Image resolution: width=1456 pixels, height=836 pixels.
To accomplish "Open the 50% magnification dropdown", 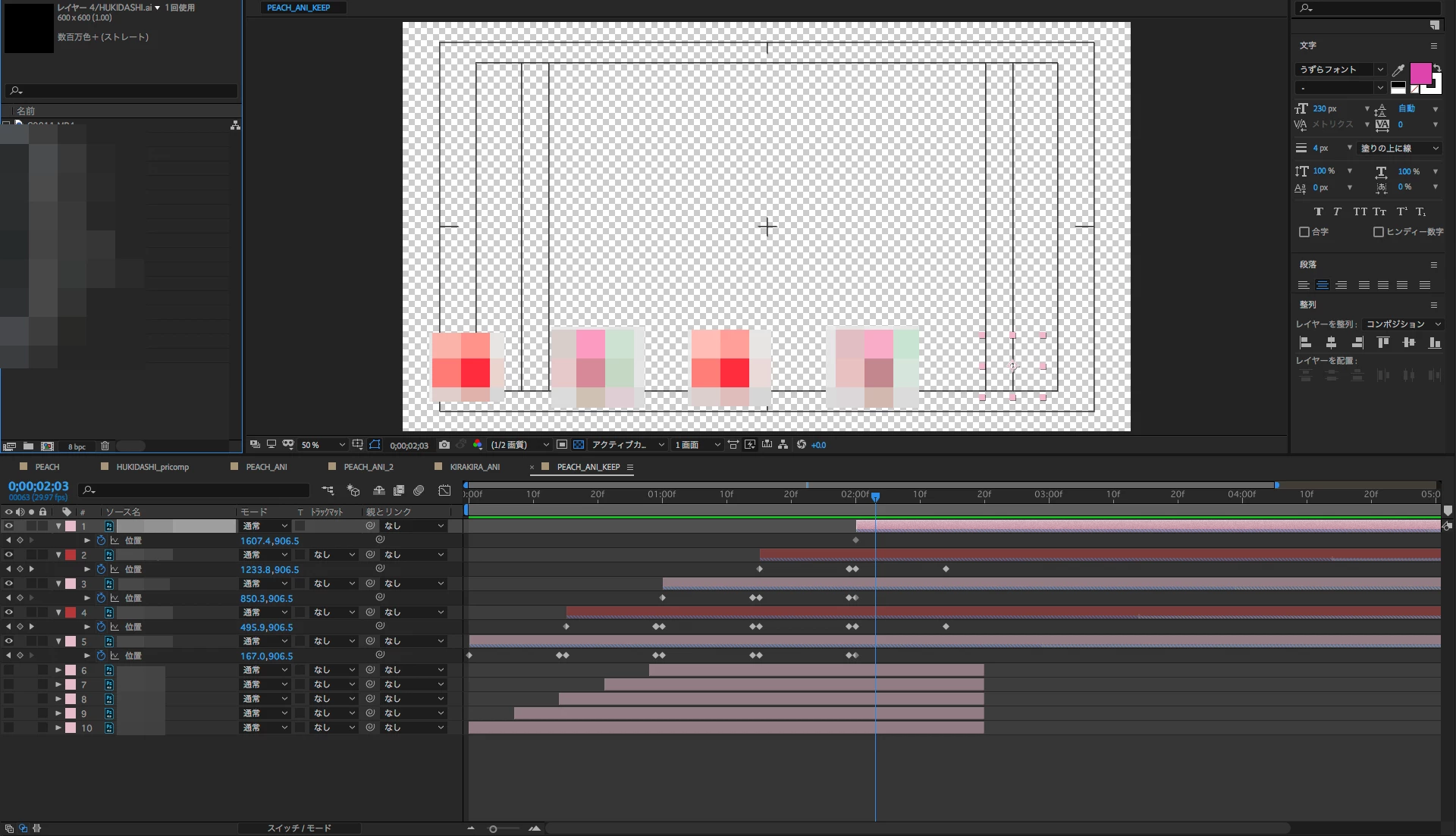I will coord(323,445).
